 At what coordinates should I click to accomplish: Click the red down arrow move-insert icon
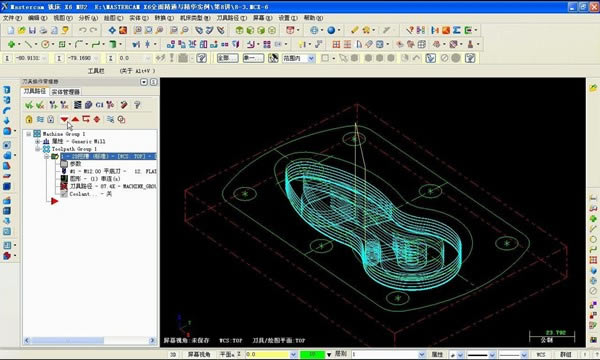point(64,119)
